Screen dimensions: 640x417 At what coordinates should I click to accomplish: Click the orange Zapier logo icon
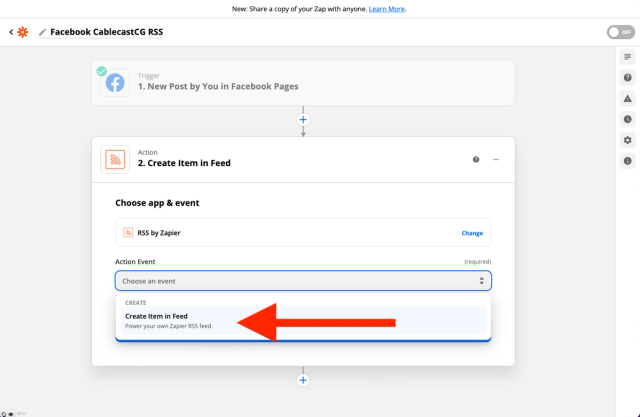tap(23, 32)
